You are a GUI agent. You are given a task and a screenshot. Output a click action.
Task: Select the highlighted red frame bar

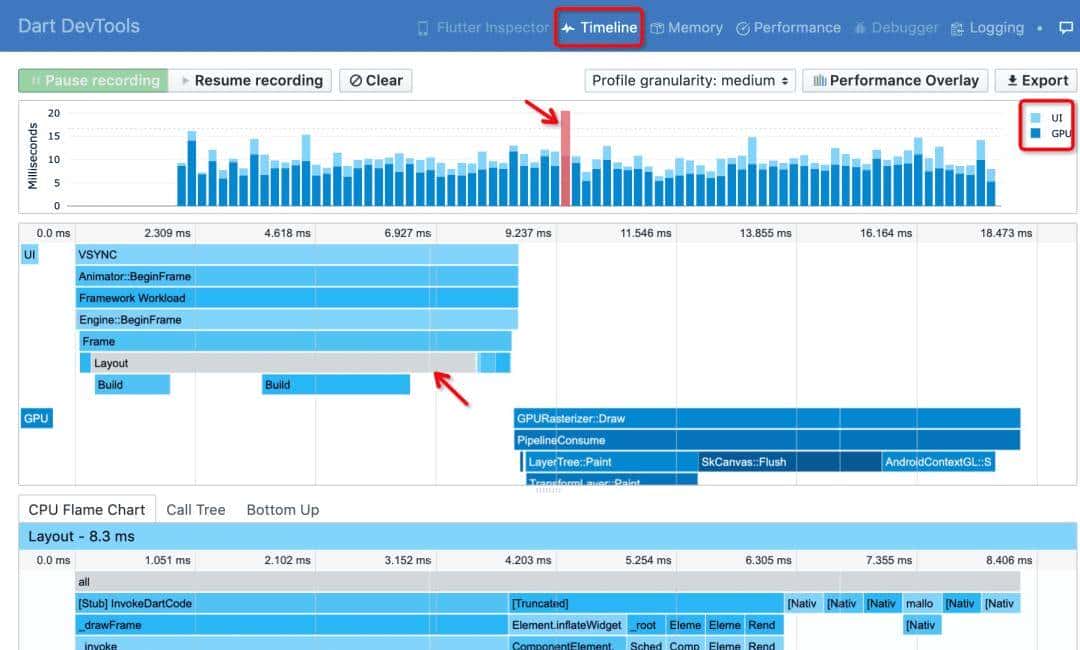pyautogui.click(x=565, y=158)
